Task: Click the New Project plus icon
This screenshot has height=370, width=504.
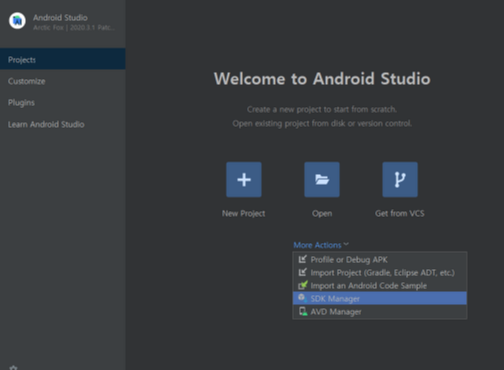Action: pos(244,180)
